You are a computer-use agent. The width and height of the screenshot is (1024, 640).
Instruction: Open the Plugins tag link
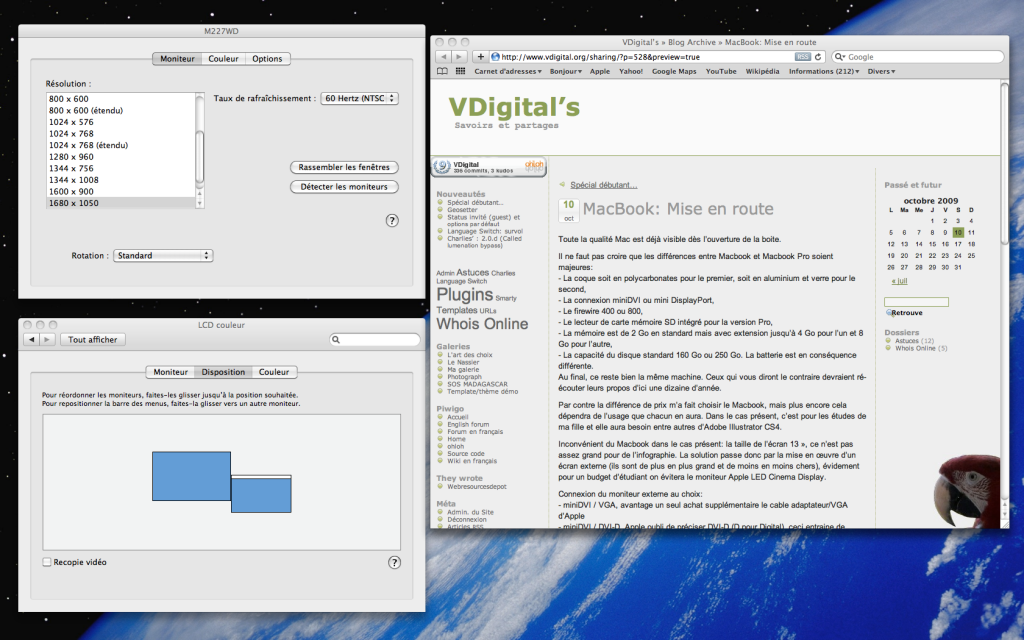pyautogui.click(x=464, y=295)
